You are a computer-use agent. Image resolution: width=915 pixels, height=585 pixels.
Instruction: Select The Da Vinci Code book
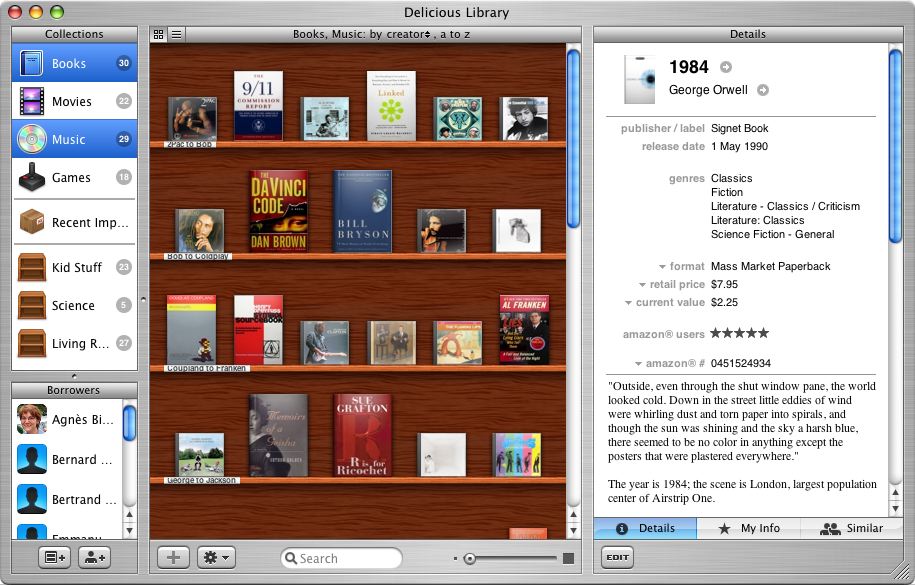point(279,211)
